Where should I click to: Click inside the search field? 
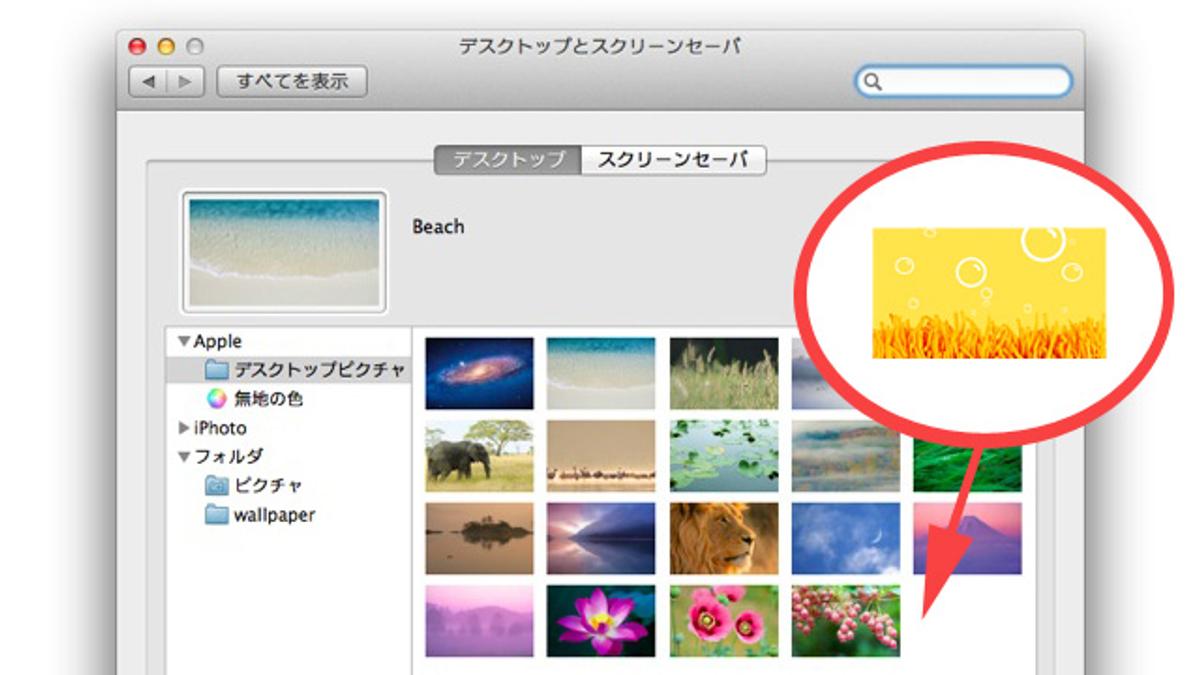pyautogui.click(x=970, y=82)
